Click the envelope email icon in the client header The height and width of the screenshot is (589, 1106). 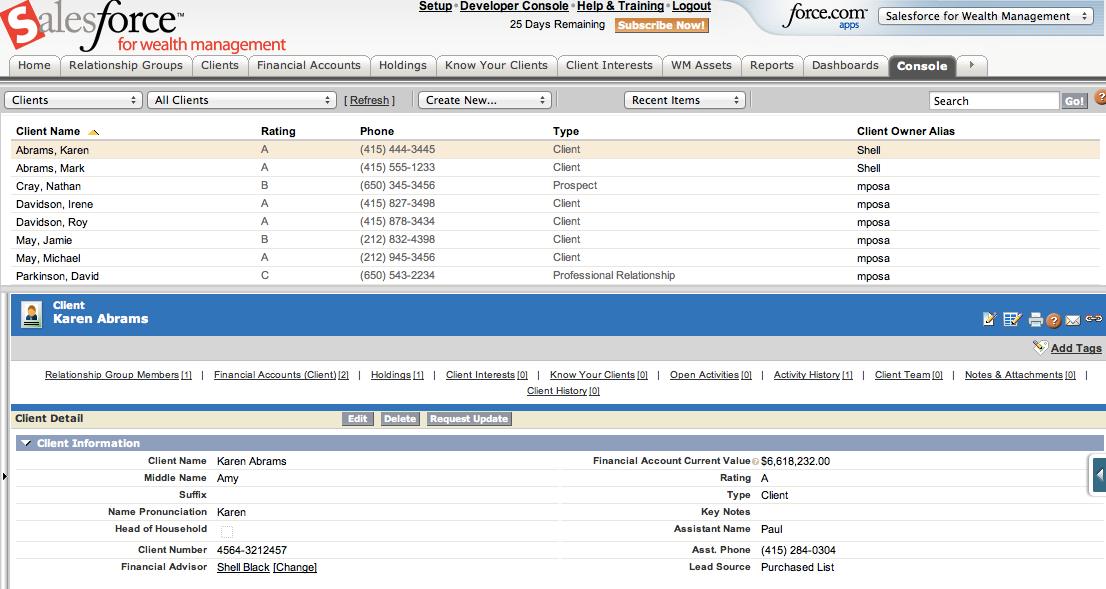click(x=1073, y=320)
